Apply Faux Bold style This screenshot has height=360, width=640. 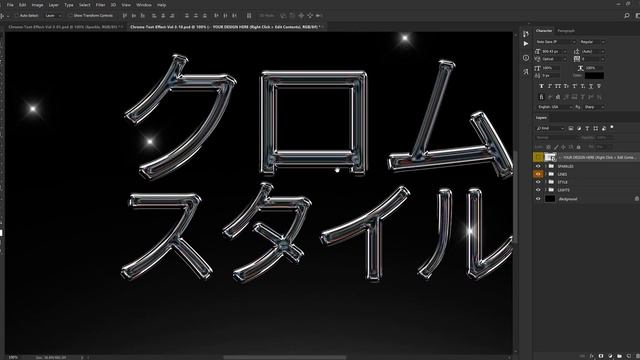[x=542, y=86]
